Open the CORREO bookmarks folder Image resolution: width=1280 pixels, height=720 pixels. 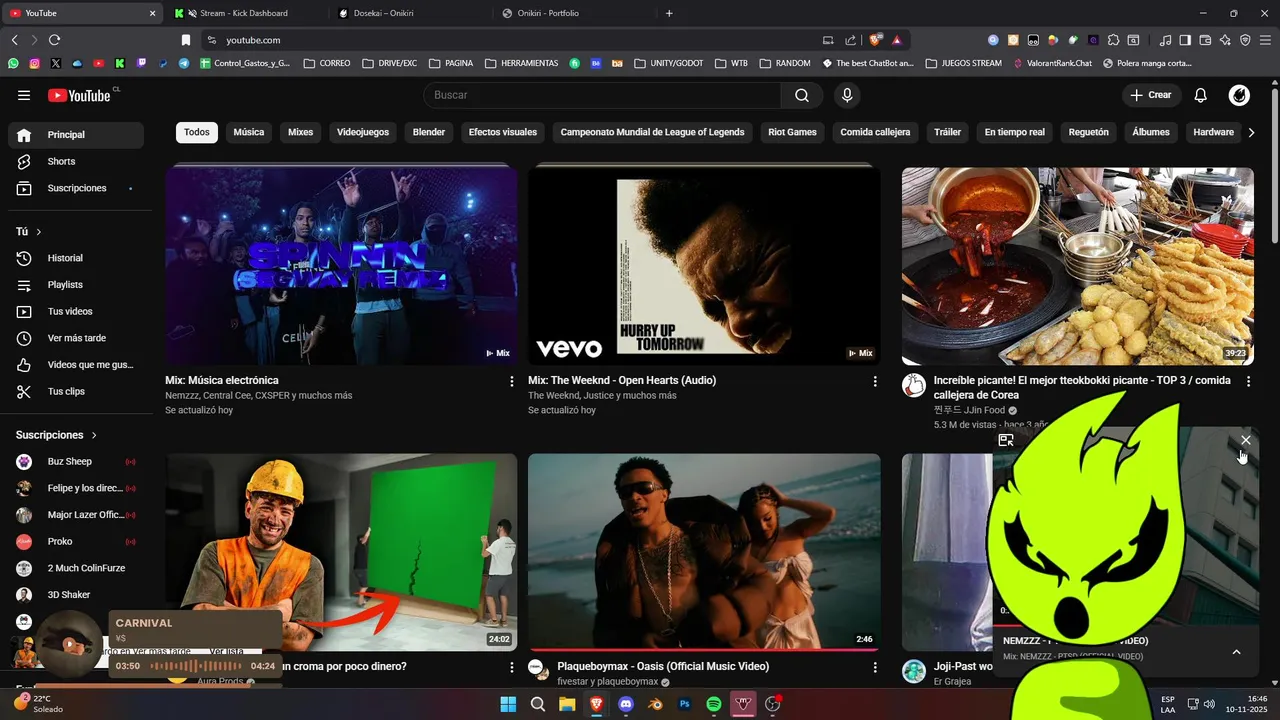327,63
